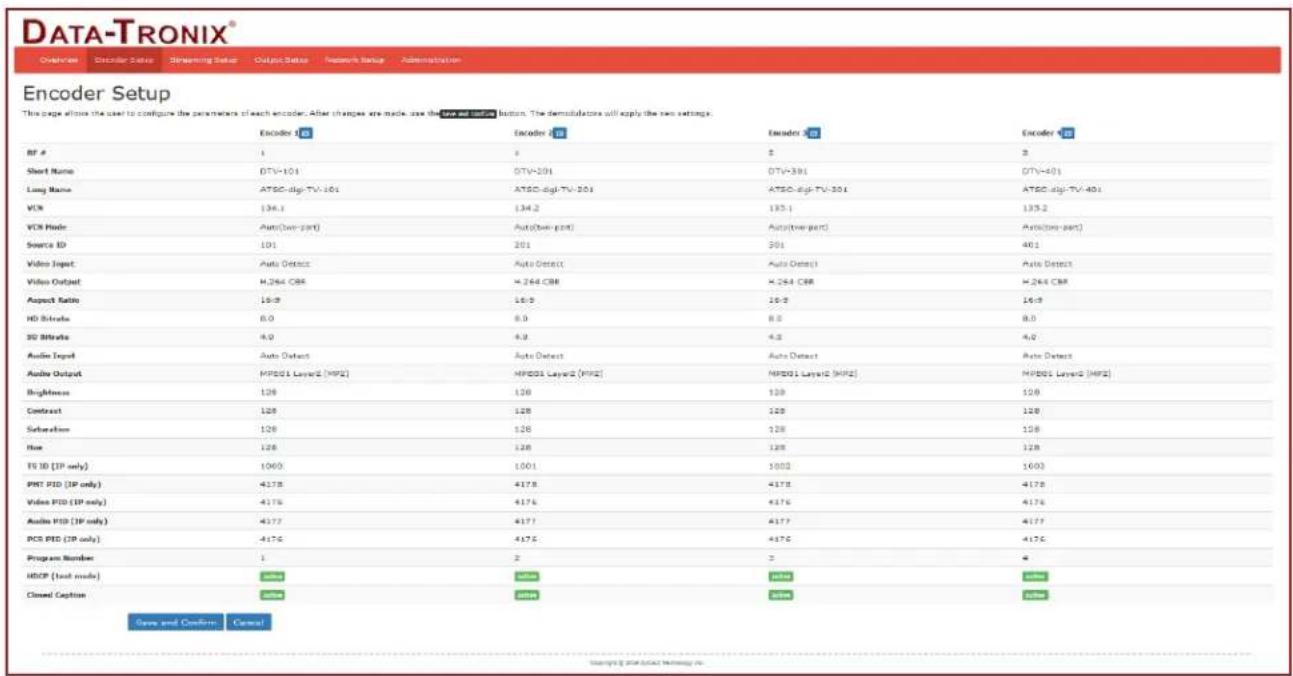
Task: Toggle Closed Caption active badge for Encoder 2
Action: pos(526,594)
